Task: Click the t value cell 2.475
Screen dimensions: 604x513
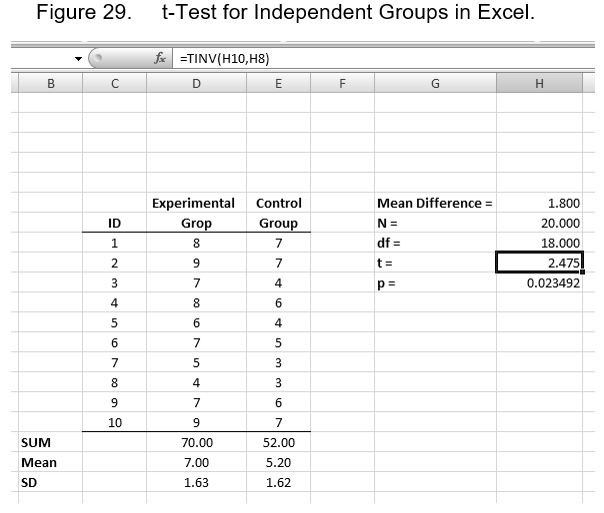Action: pos(539,262)
